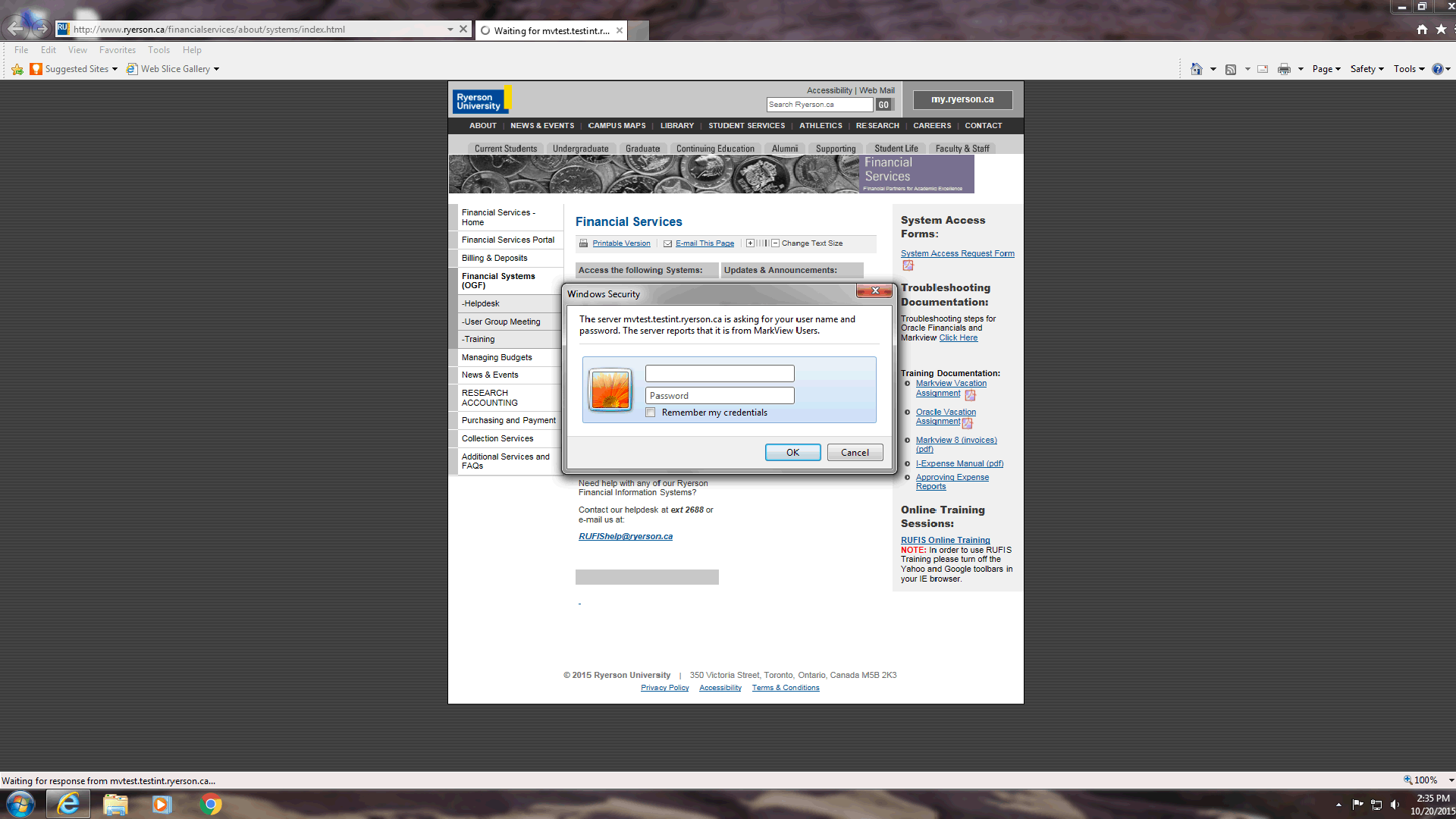Click the Password input field
The height and width of the screenshot is (819, 1456).
click(719, 396)
